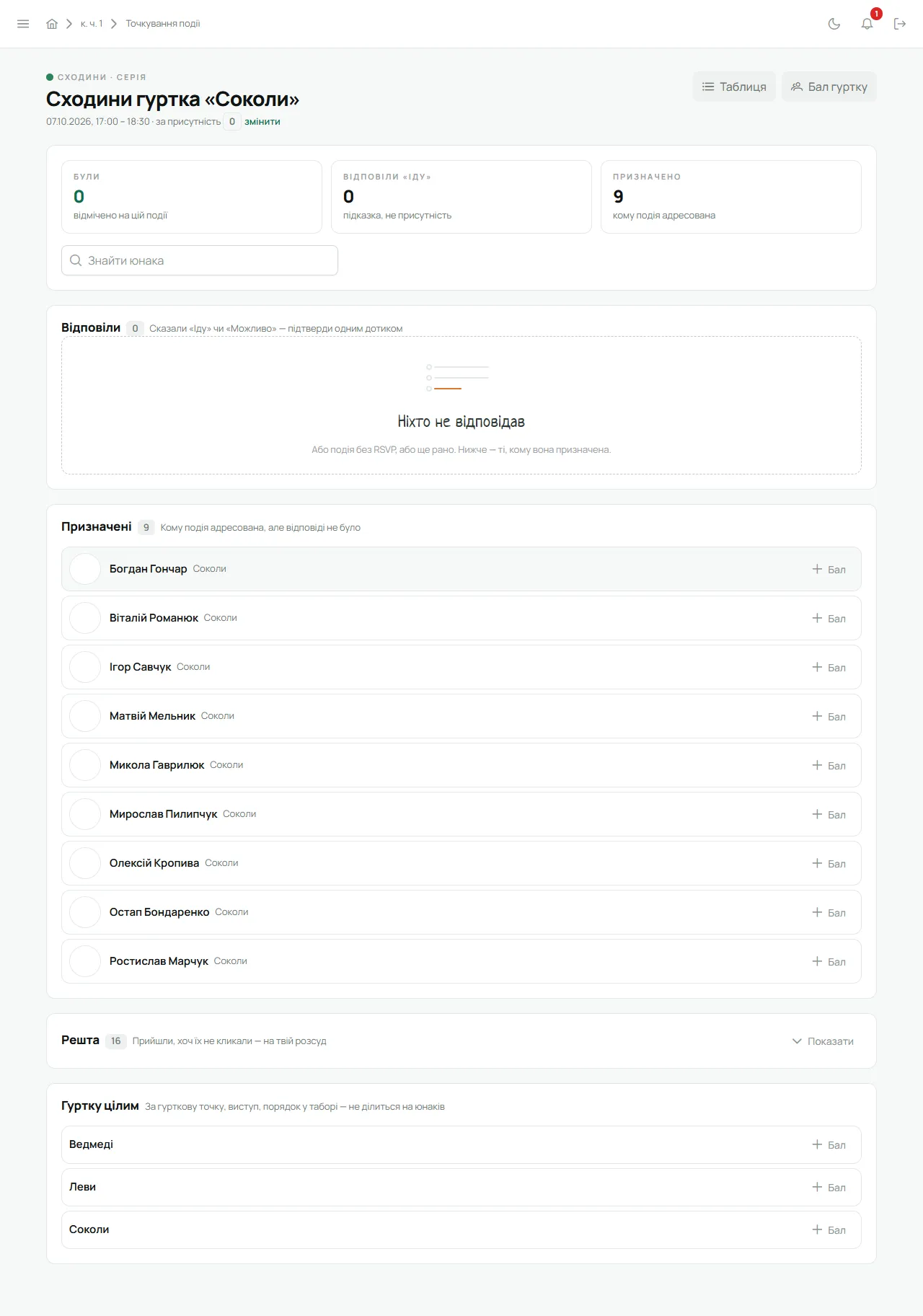Add Бал for Віталій Романюк
923x1316 pixels.
[x=829, y=619]
